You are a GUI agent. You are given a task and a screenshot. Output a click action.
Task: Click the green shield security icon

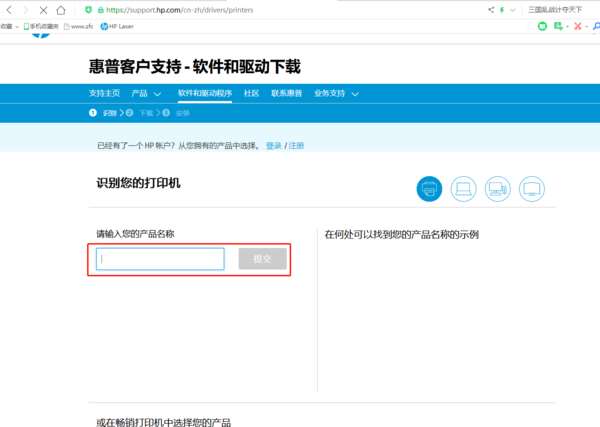[88, 10]
